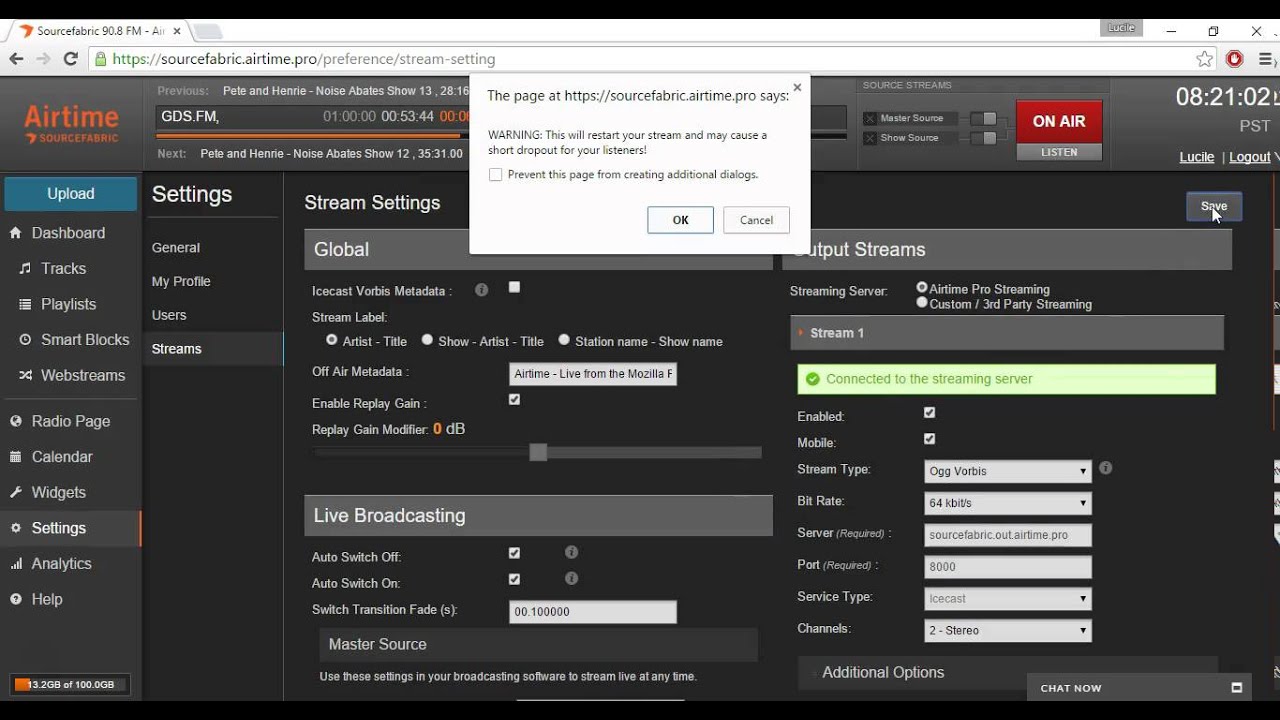Click the Smart Blocks clock icon
The height and width of the screenshot is (720, 1280).
pyautogui.click(x=25, y=340)
